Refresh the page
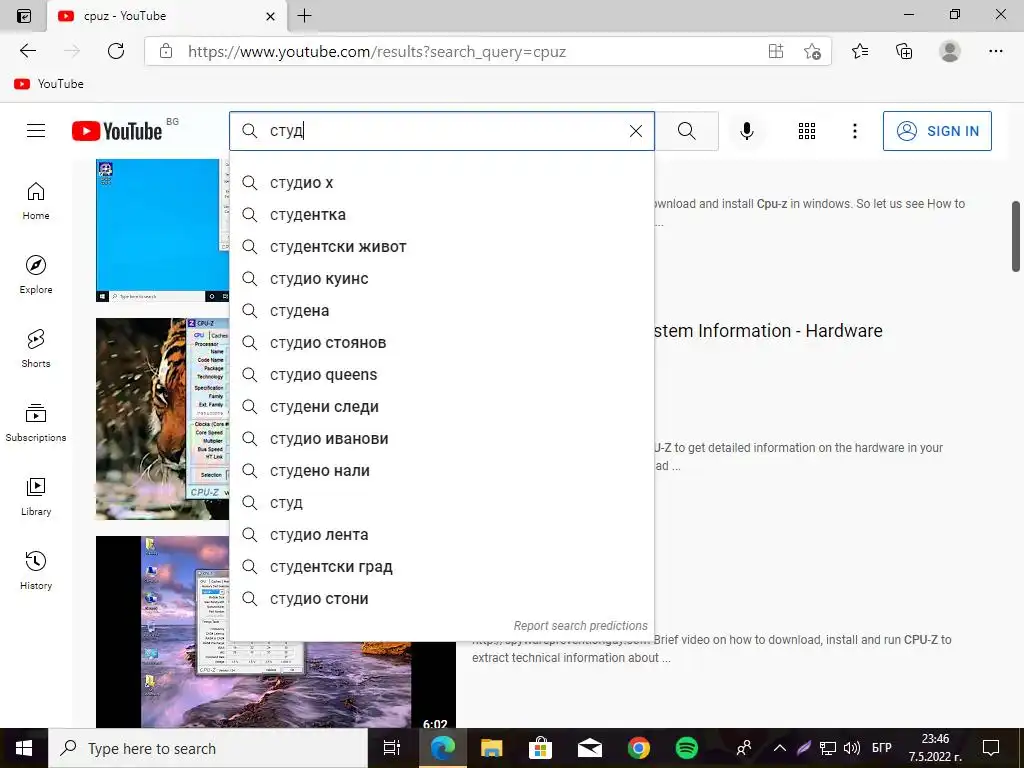The width and height of the screenshot is (1024, 768). [x=116, y=51]
